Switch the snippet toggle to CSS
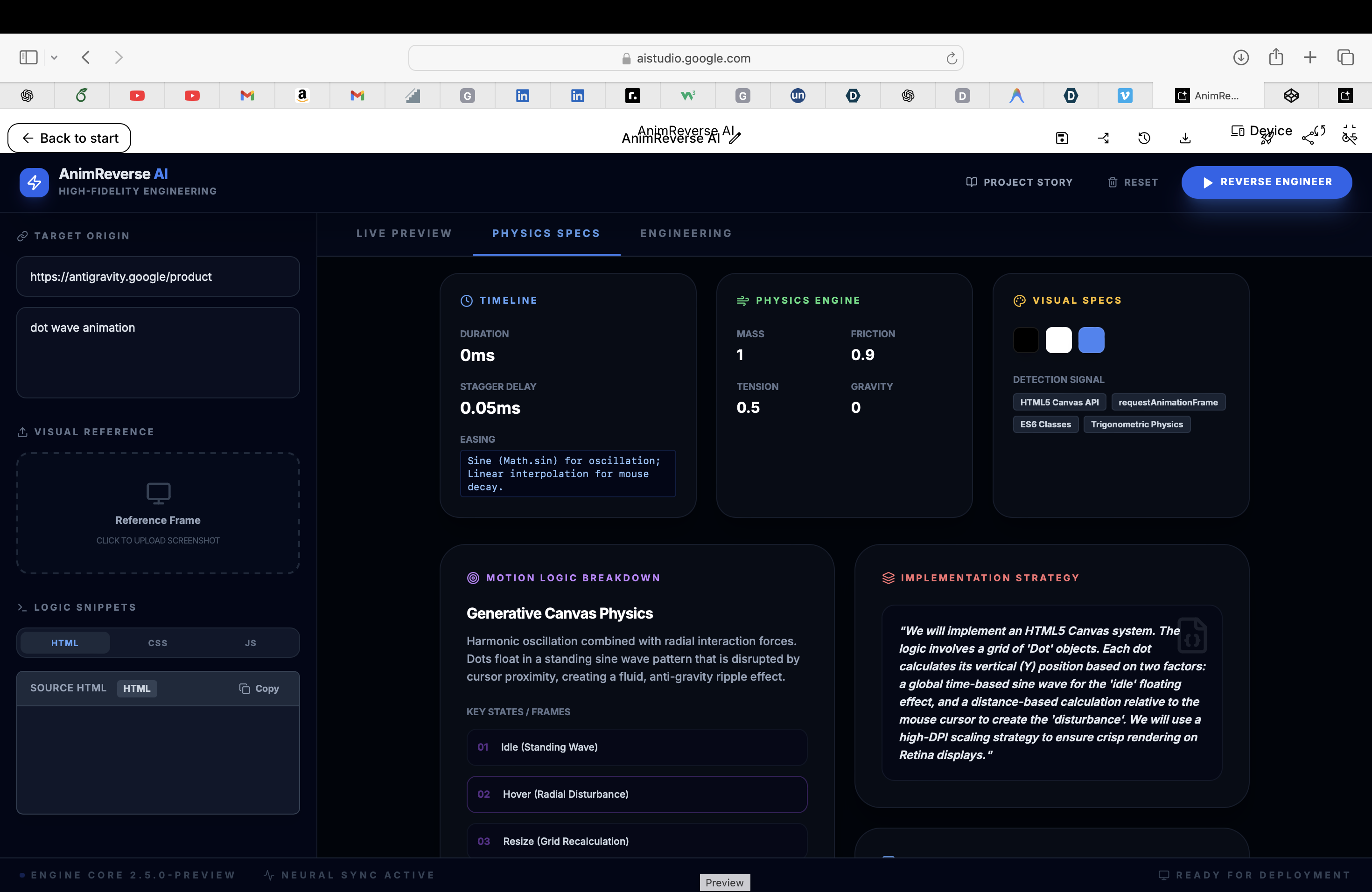 click(x=157, y=643)
